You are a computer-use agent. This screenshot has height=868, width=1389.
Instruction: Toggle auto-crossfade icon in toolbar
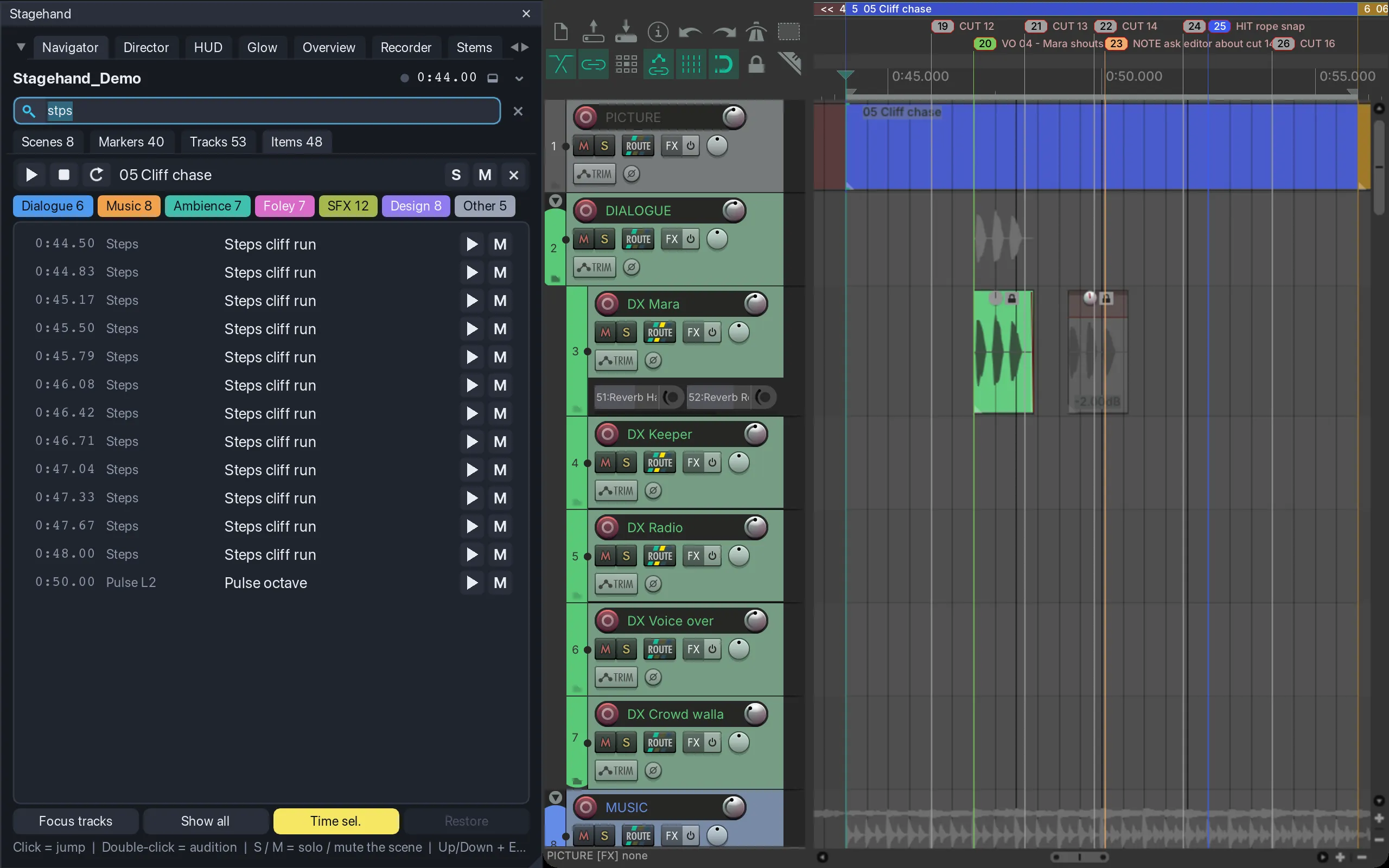(561, 65)
